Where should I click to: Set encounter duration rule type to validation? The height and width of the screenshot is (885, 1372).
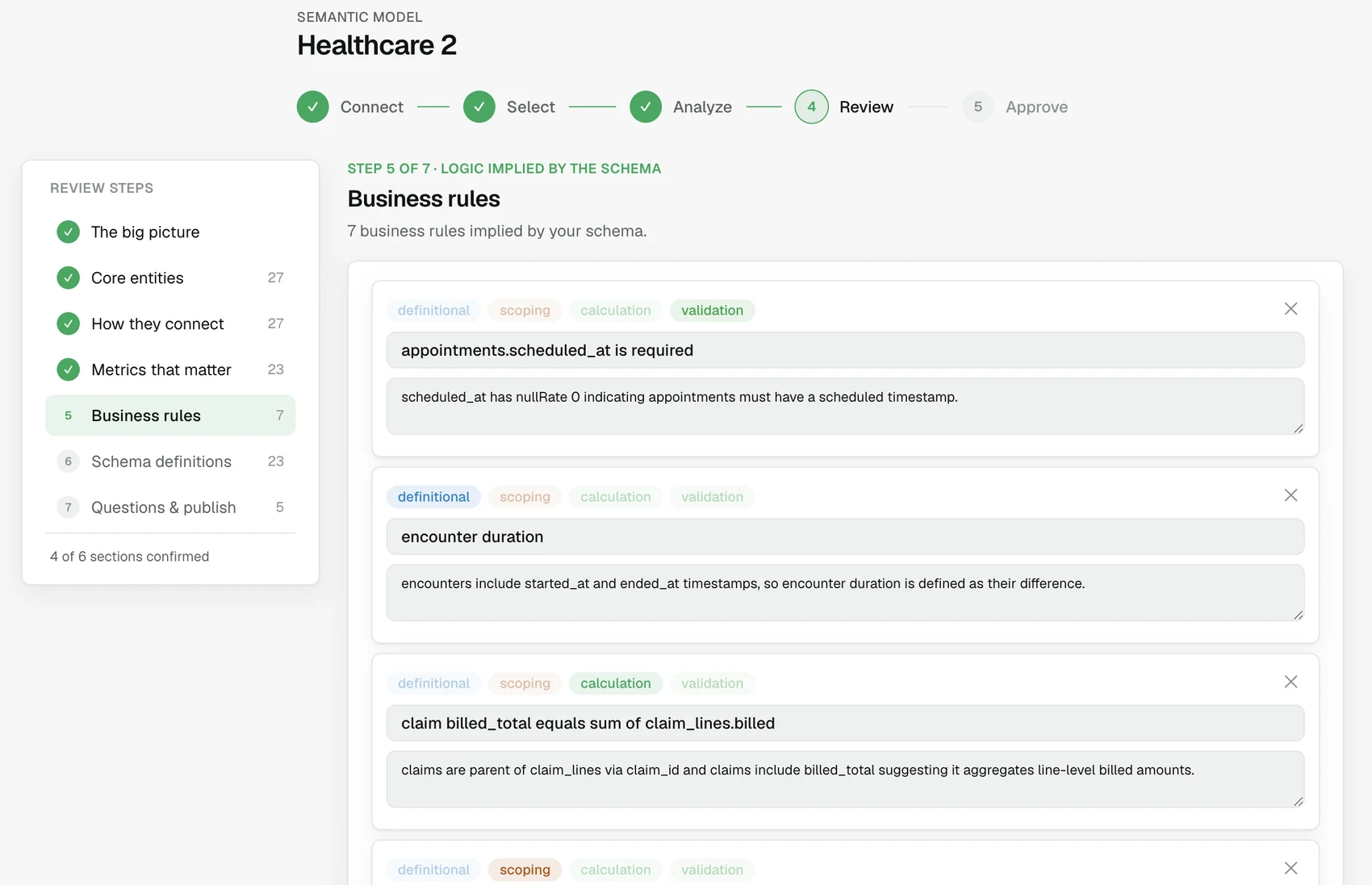tap(712, 497)
